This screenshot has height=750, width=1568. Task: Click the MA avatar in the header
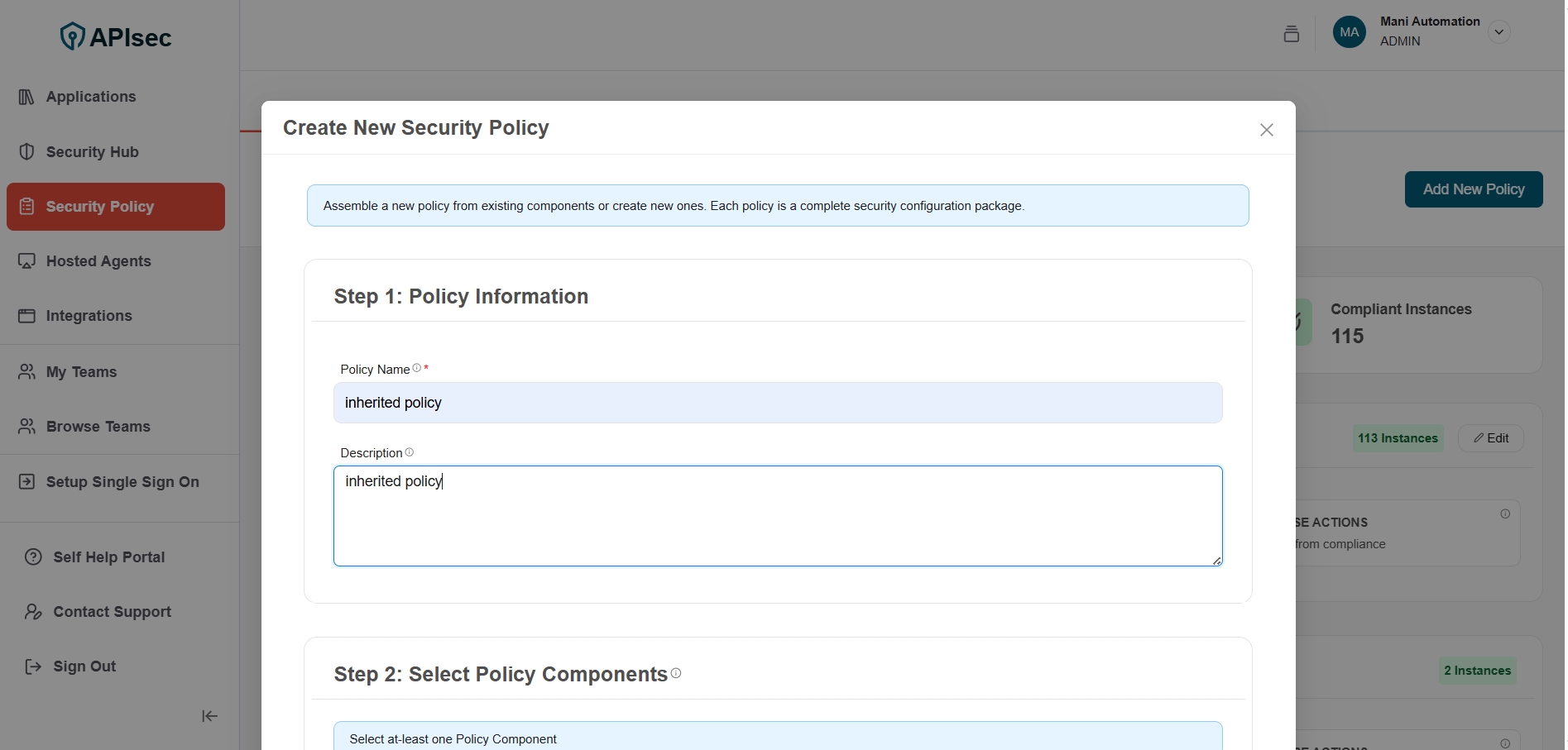tap(1349, 31)
